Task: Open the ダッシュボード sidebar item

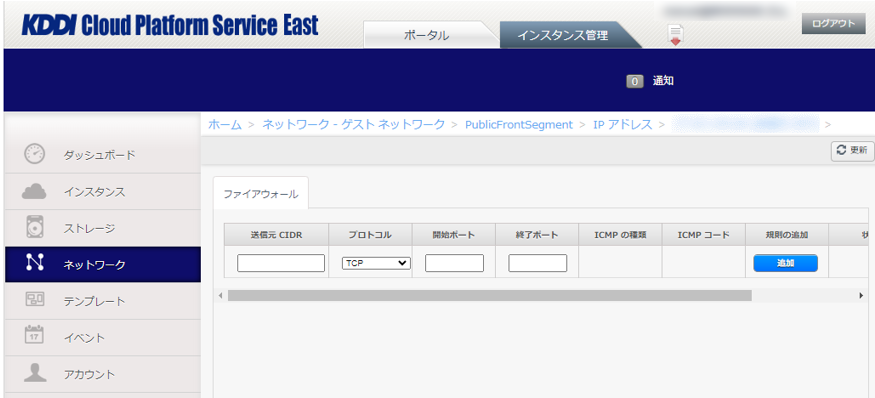Action: pyautogui.click(x=102, y=155)
